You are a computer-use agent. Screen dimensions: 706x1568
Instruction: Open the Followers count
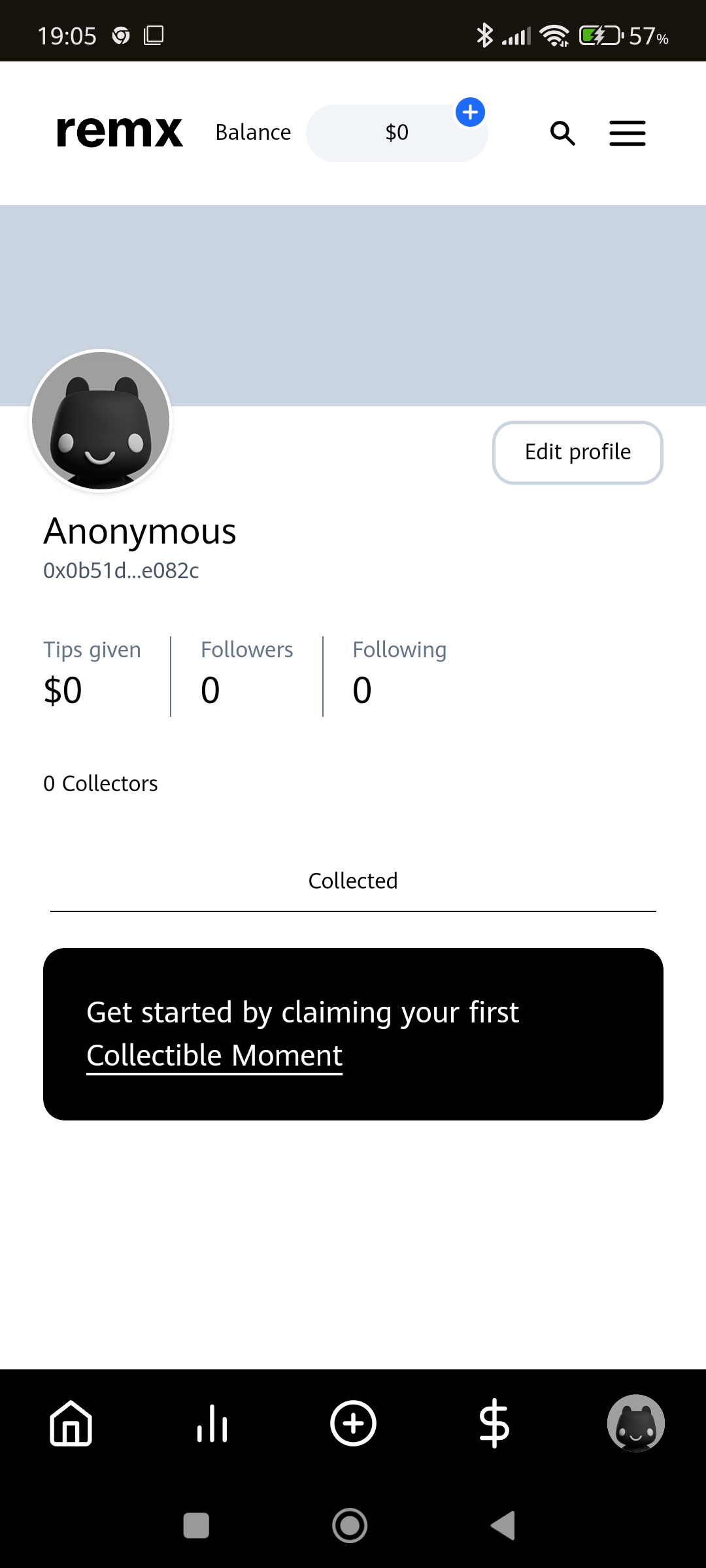click(246, 674)
